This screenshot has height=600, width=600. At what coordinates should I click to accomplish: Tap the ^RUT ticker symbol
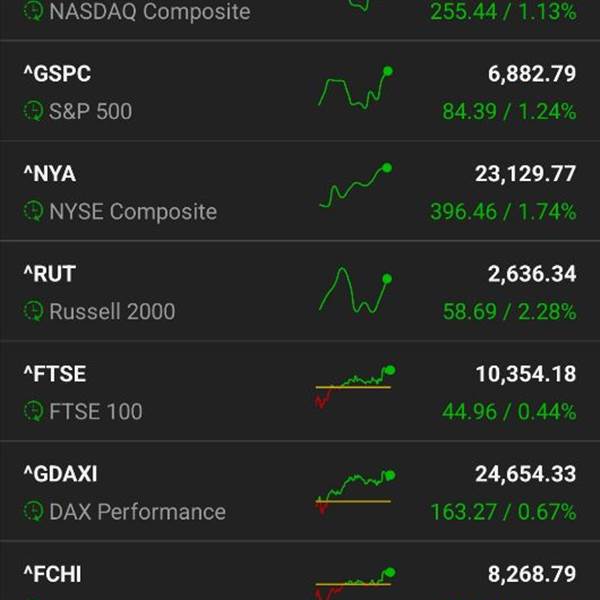pos(50,274)
